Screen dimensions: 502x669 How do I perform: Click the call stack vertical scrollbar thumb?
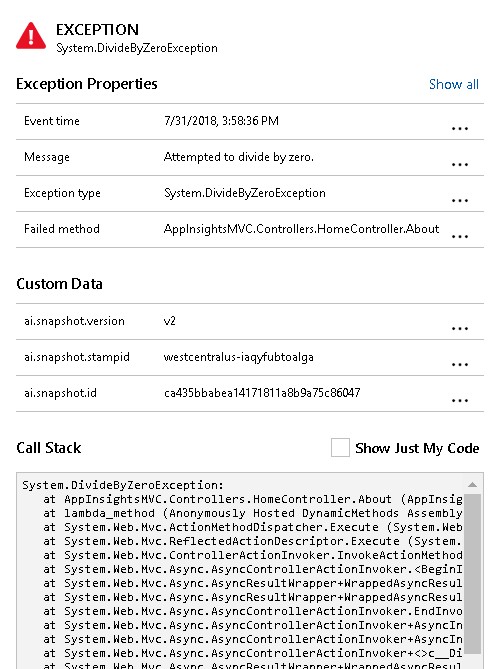472,574
